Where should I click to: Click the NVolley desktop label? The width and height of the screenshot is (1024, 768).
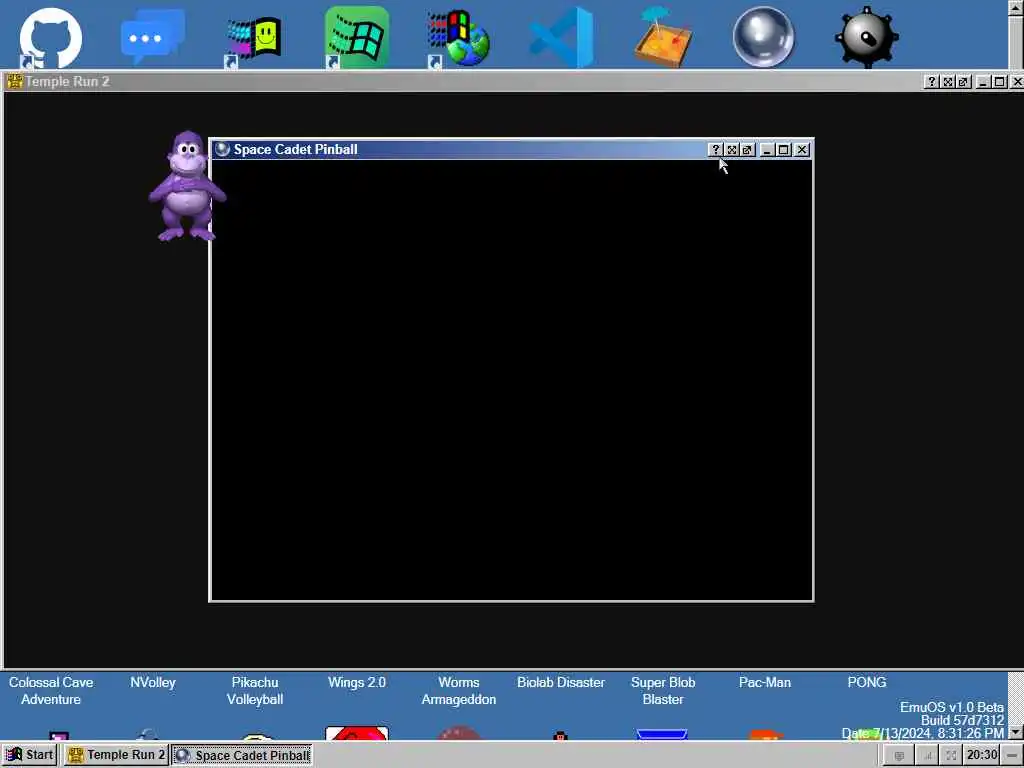point(153,682)
